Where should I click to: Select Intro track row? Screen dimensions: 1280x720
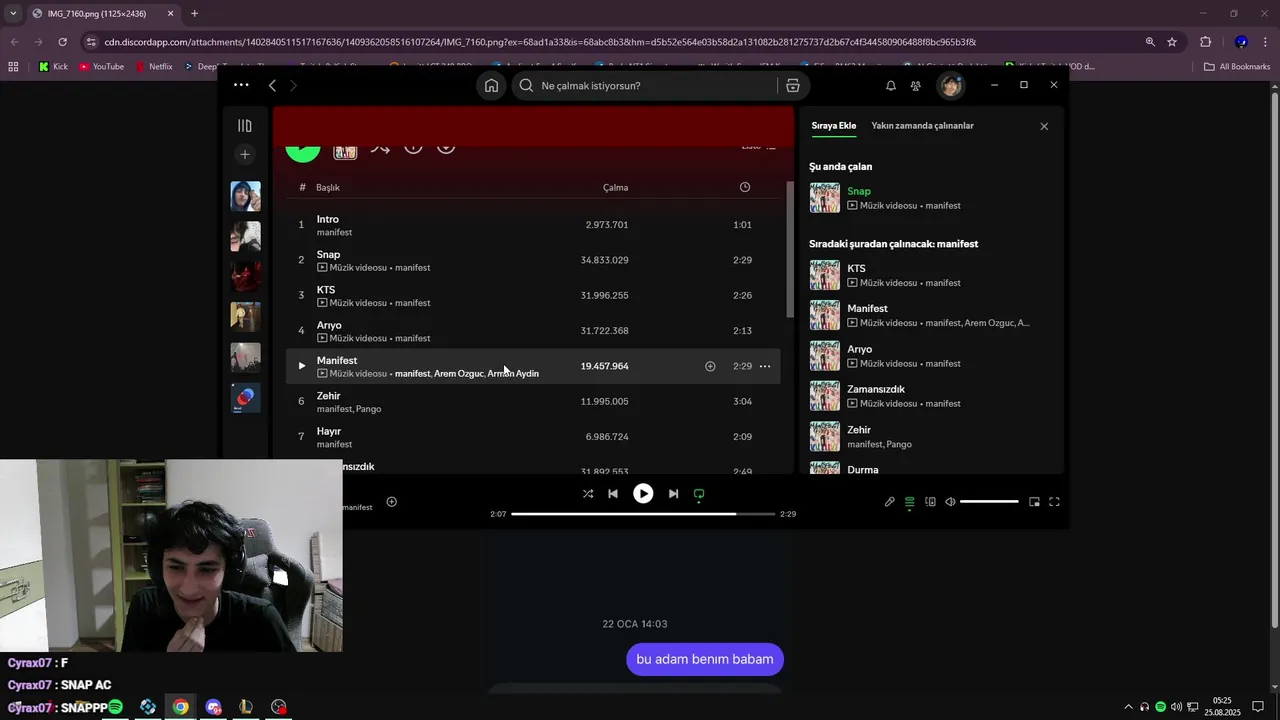click(x=533, y=225)
